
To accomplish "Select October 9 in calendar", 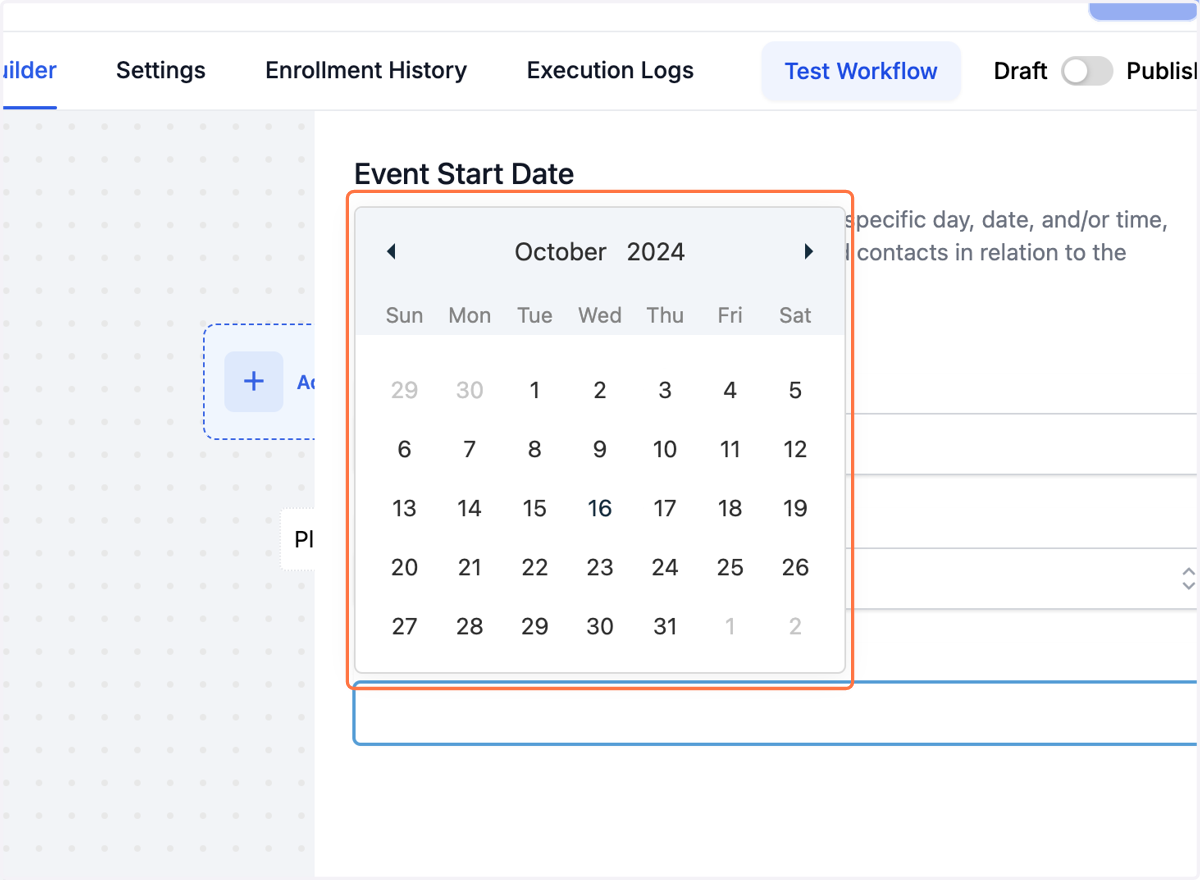I will click(600, 449).
